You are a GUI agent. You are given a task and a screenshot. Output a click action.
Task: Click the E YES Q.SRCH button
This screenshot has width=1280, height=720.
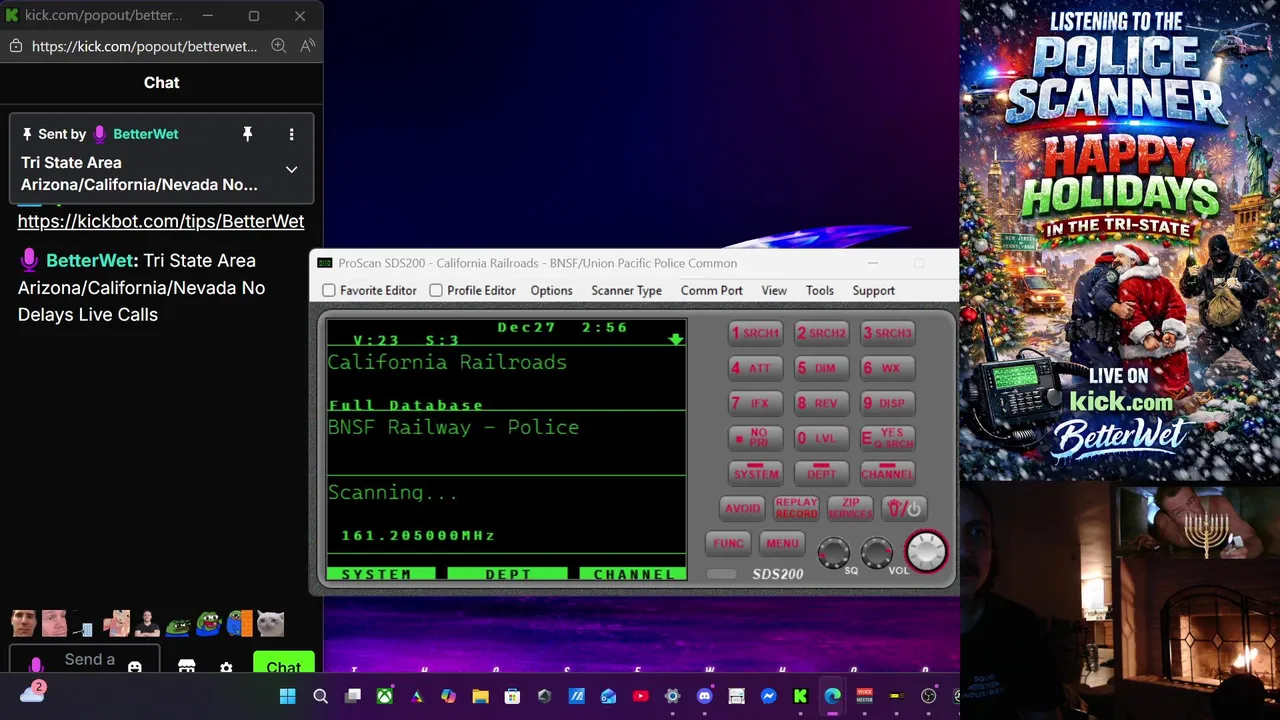(887, 438)
